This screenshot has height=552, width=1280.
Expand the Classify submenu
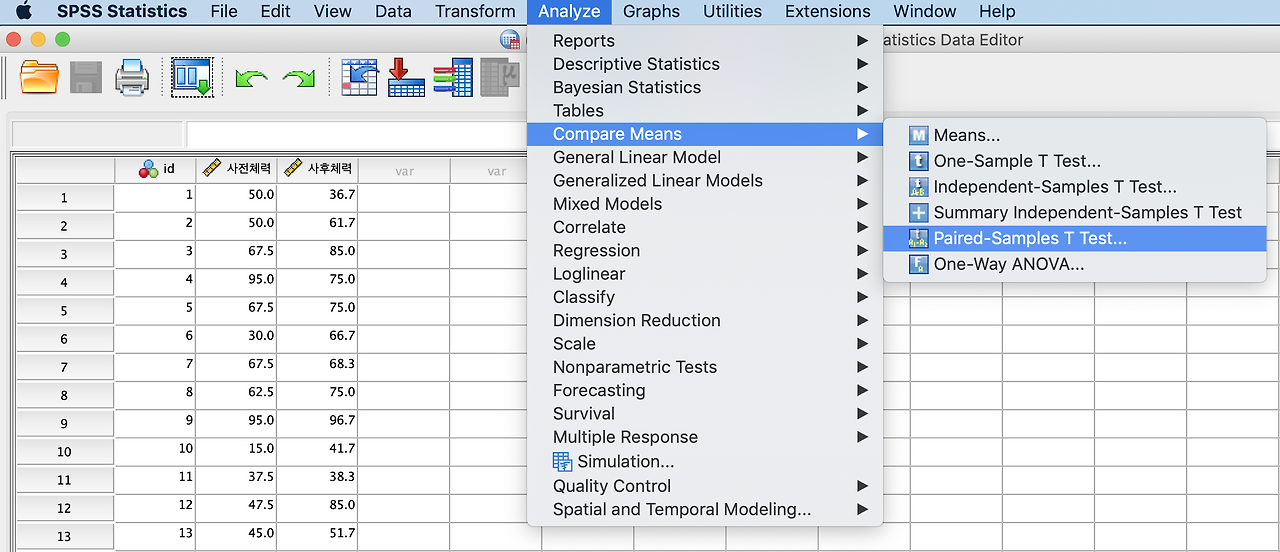coord(705,297)
